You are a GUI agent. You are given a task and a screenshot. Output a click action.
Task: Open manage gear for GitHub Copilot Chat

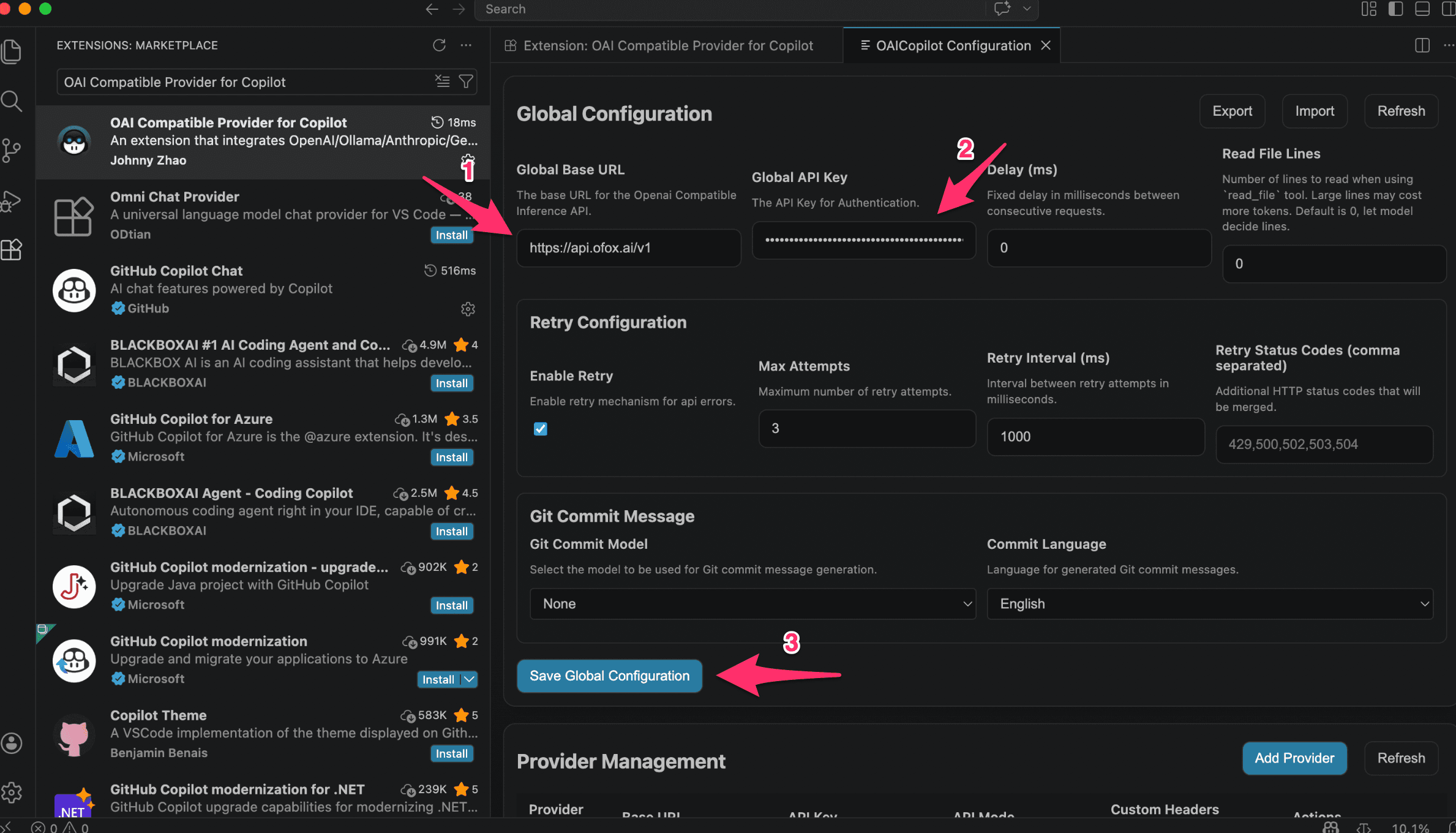468,309
